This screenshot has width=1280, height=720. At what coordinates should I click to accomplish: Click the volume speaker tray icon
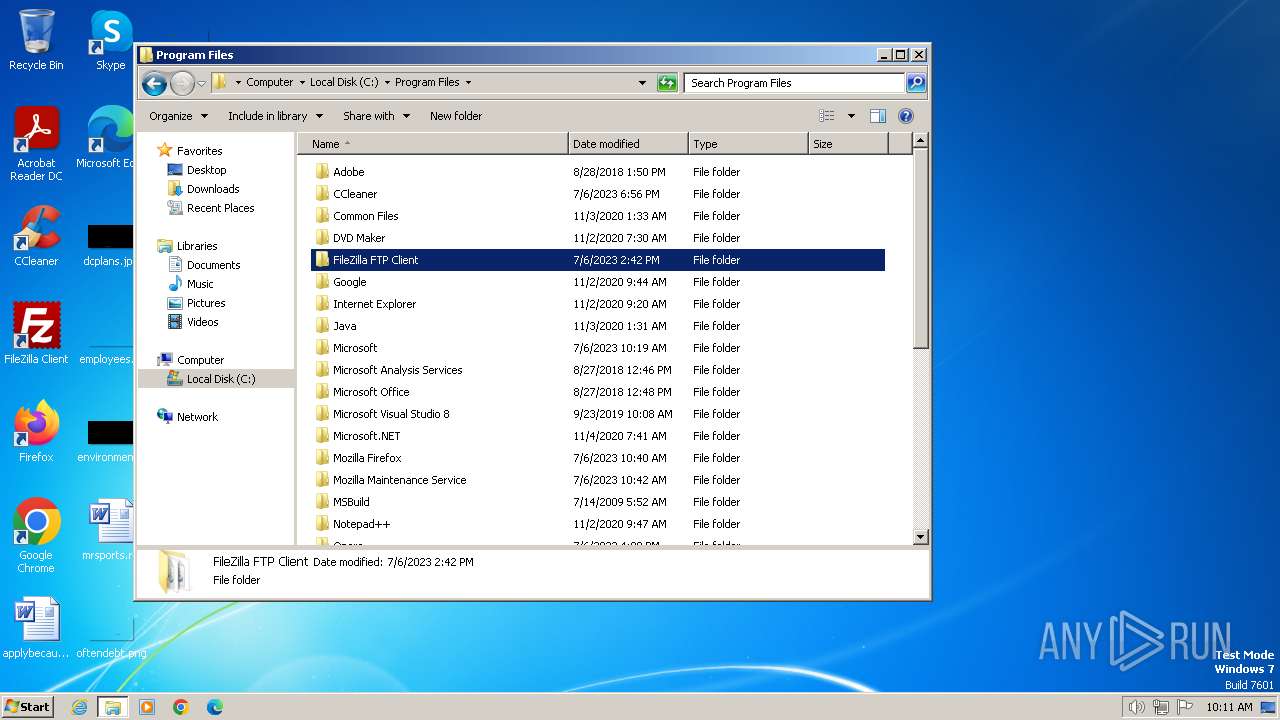(1136, 707)
